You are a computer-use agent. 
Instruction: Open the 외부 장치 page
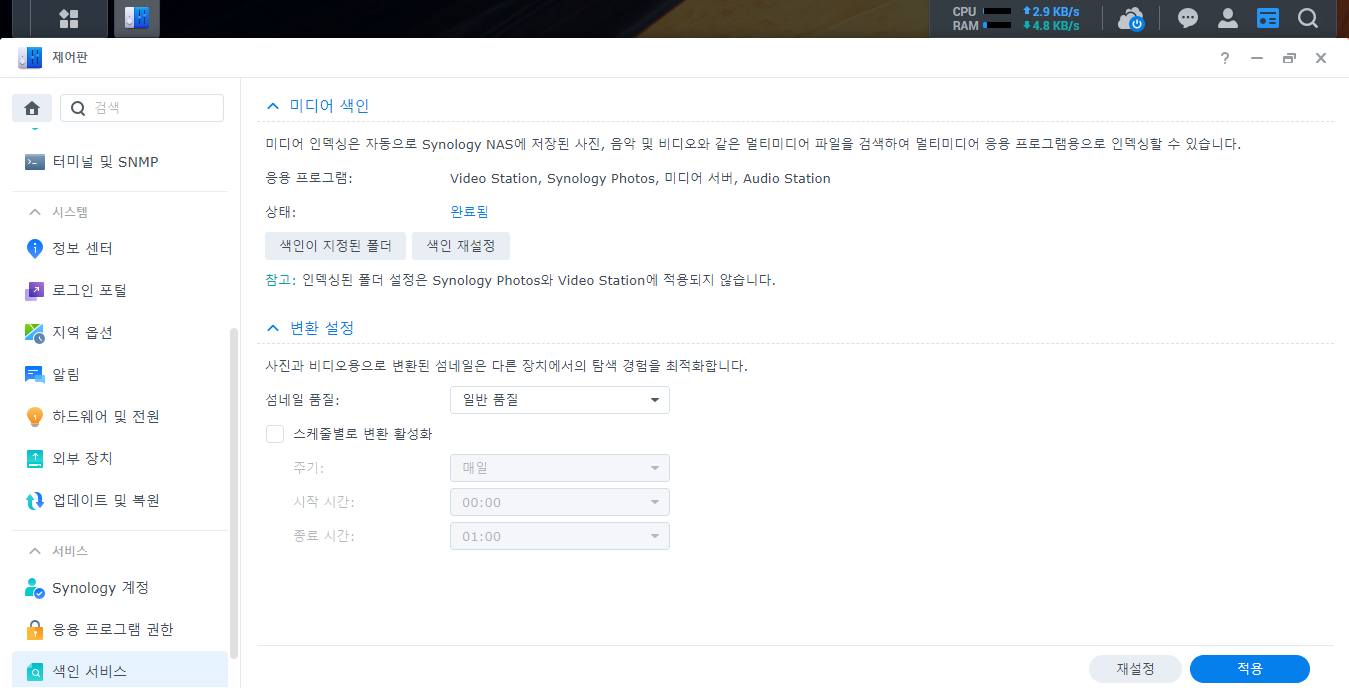click(120, 458)
